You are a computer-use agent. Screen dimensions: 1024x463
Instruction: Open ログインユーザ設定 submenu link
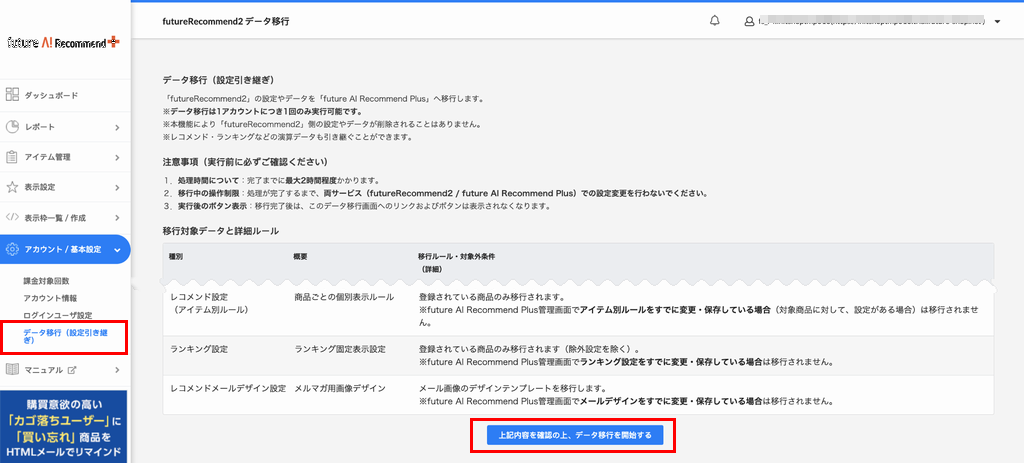point(57,315)
